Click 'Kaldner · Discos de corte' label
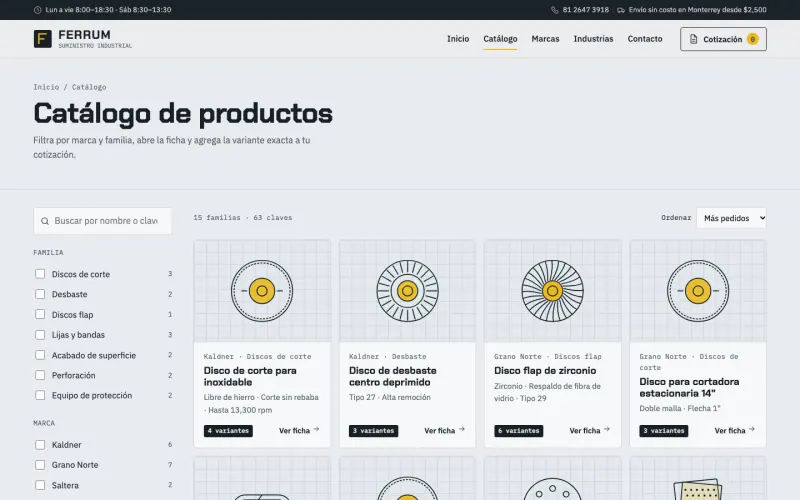800x500 pixels. coord(257,357)
